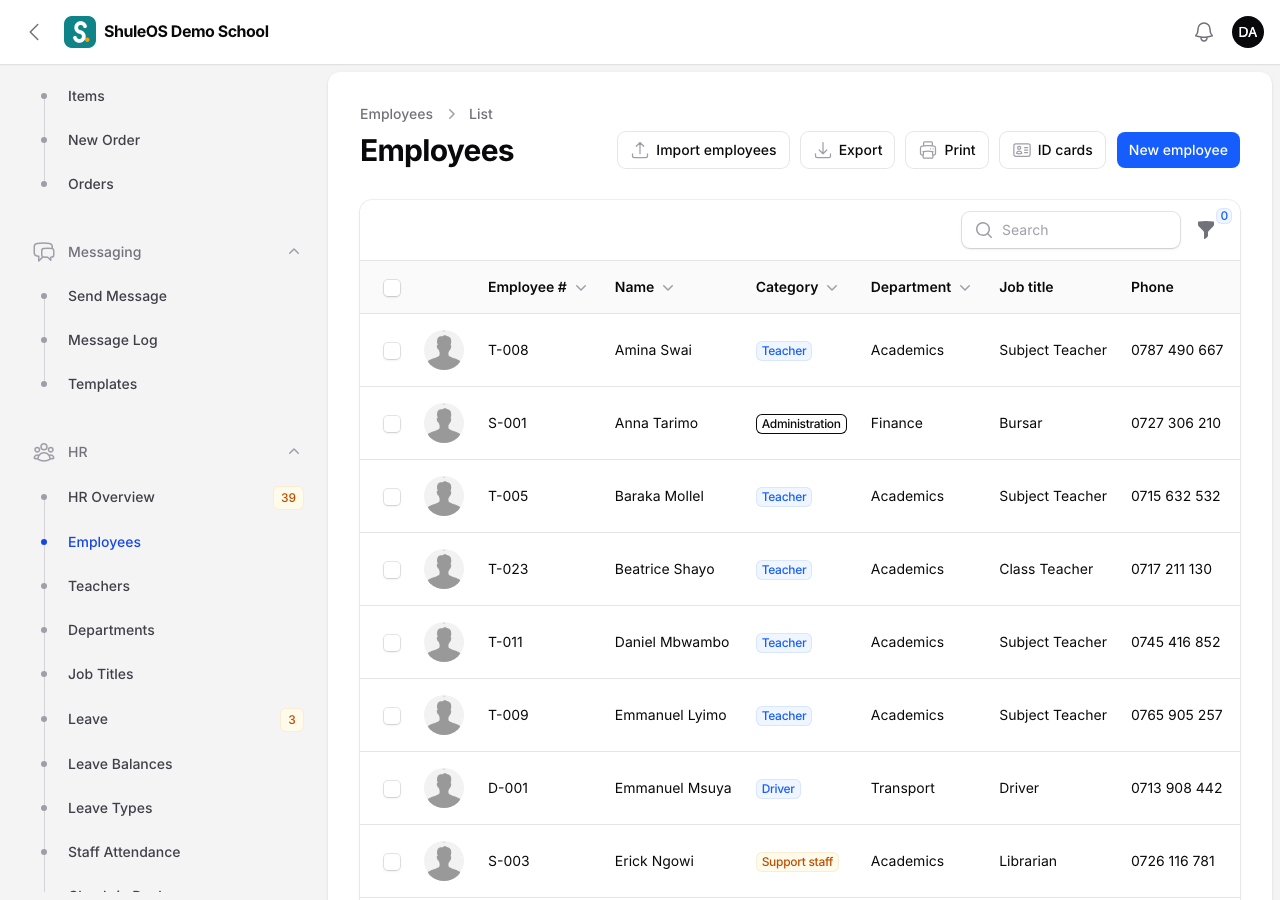This screenshot has width=1280, height=900.
Task: Select Erick Ngowi's row checkbox
Action: (x=392, y=862)
